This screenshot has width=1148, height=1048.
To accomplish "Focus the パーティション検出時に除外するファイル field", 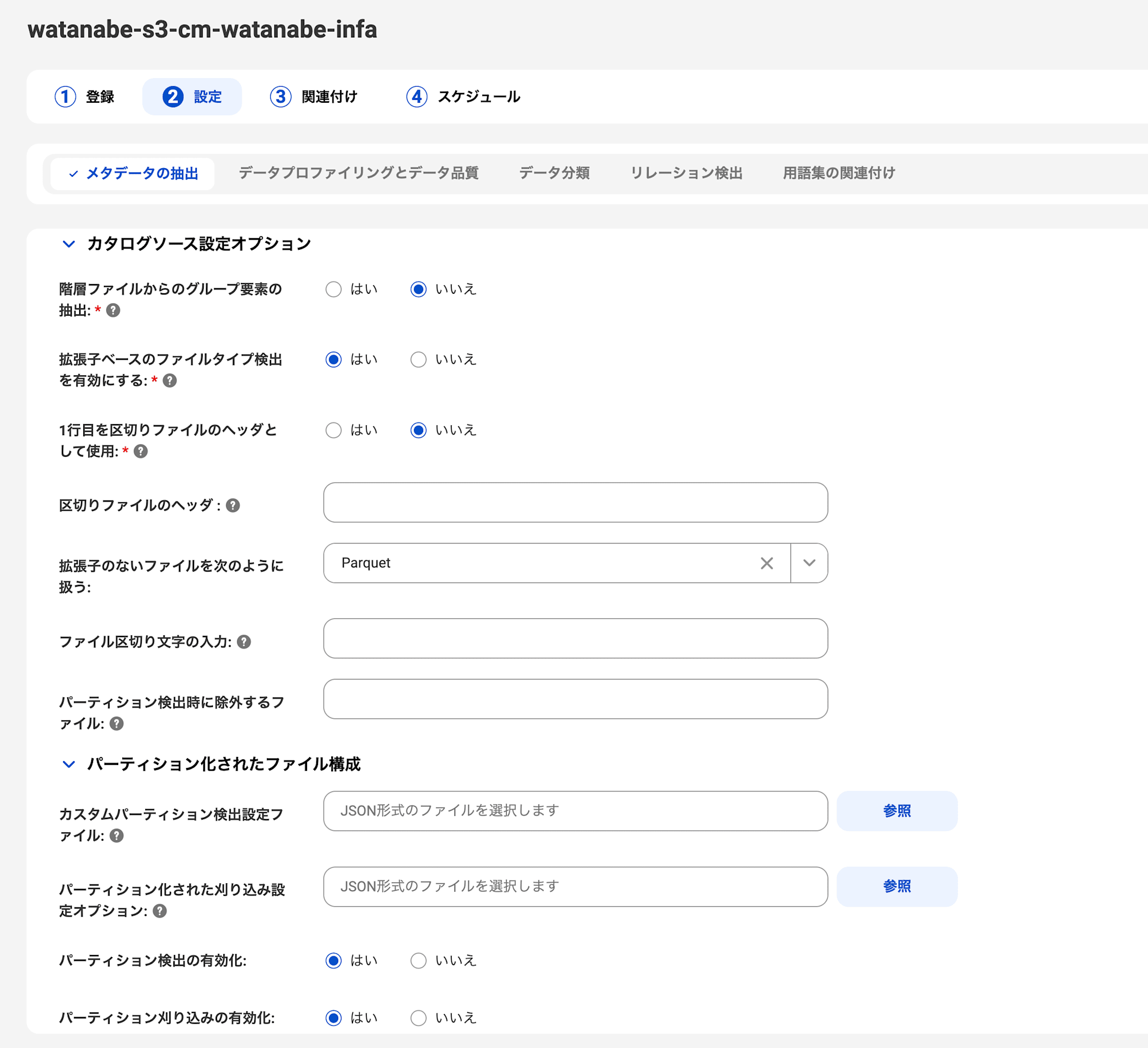I will coord(576,699).
